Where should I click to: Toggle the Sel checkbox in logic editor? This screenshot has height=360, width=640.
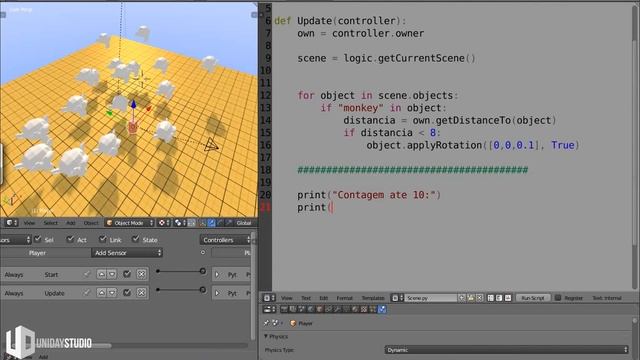coord(38,239)
